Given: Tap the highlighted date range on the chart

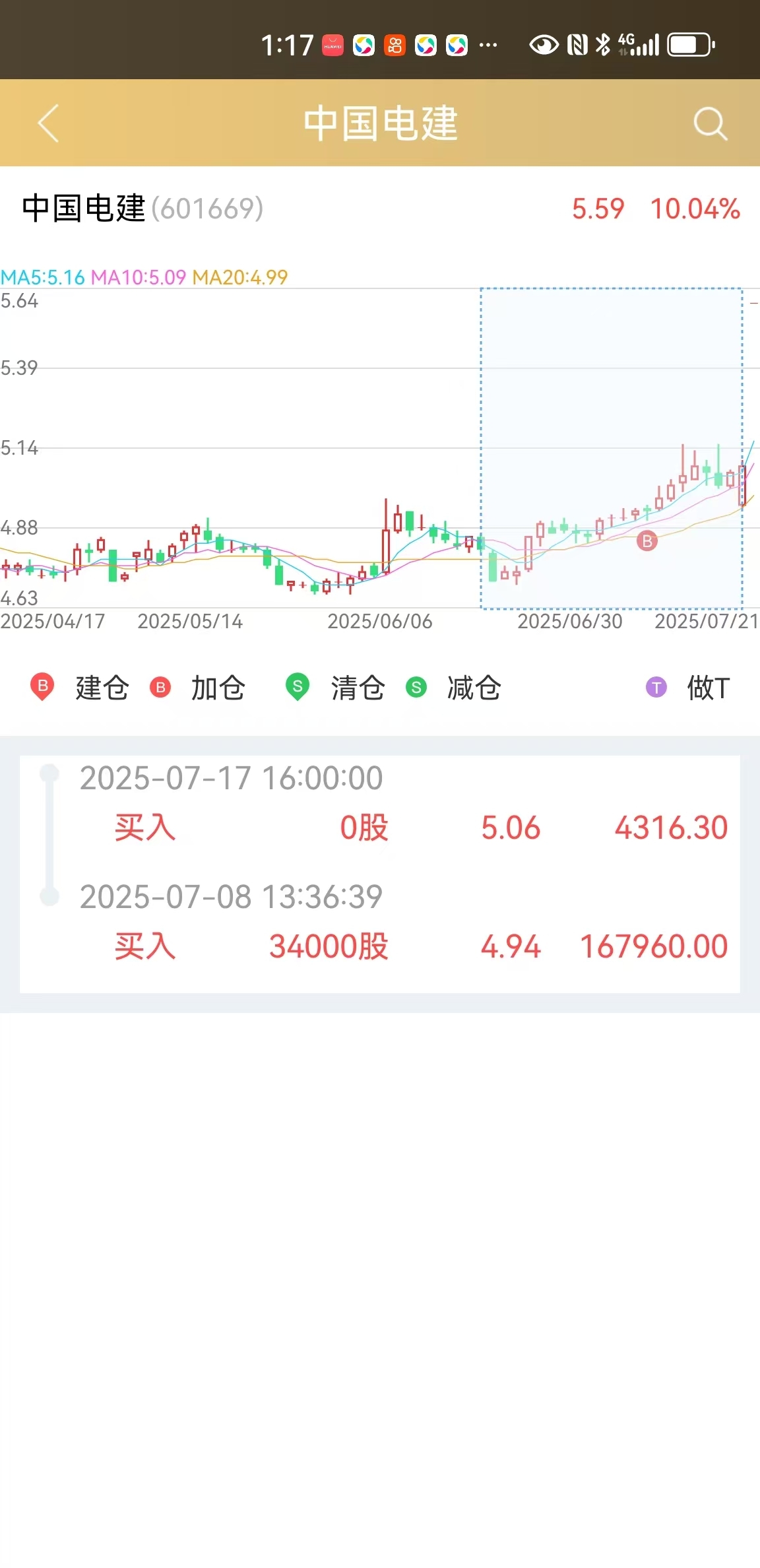Looking at the screenshot, I should click(612, 448).
